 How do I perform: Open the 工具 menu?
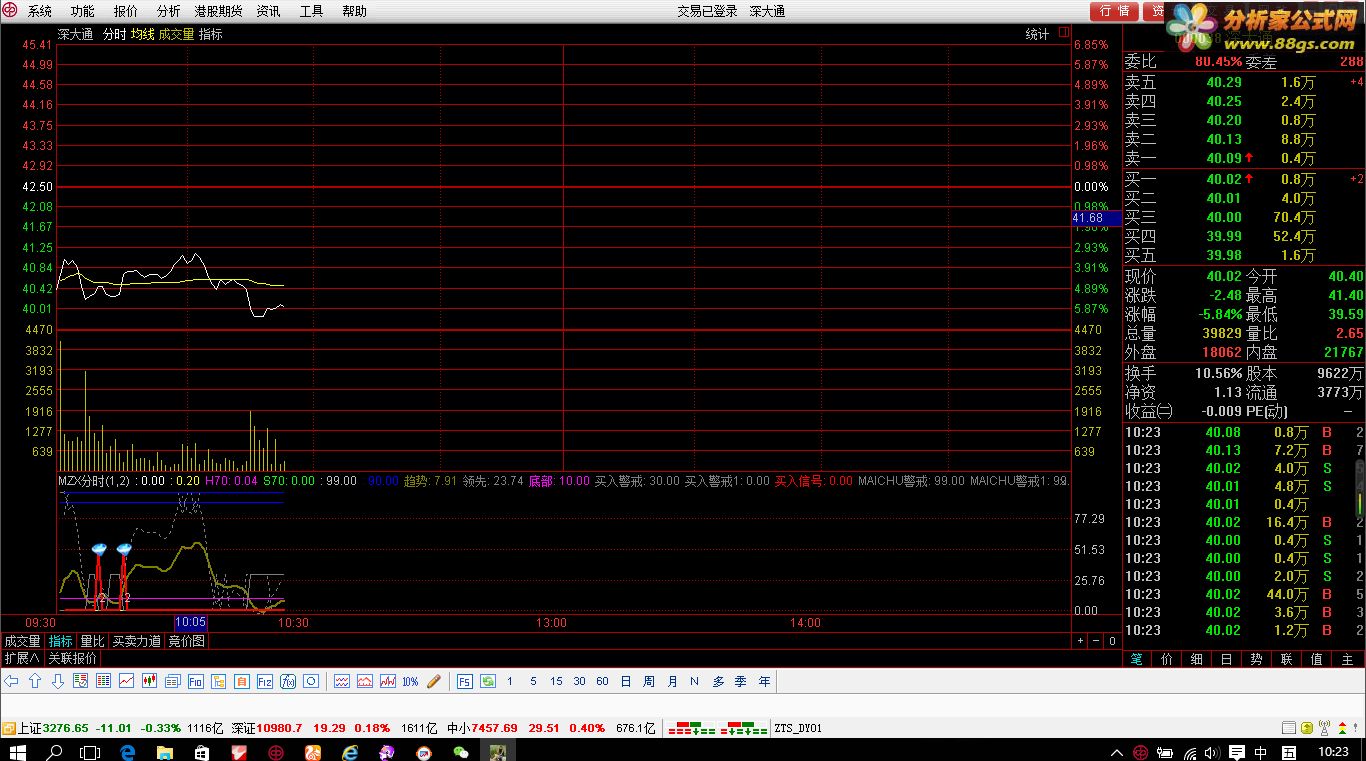coord(311,11)
